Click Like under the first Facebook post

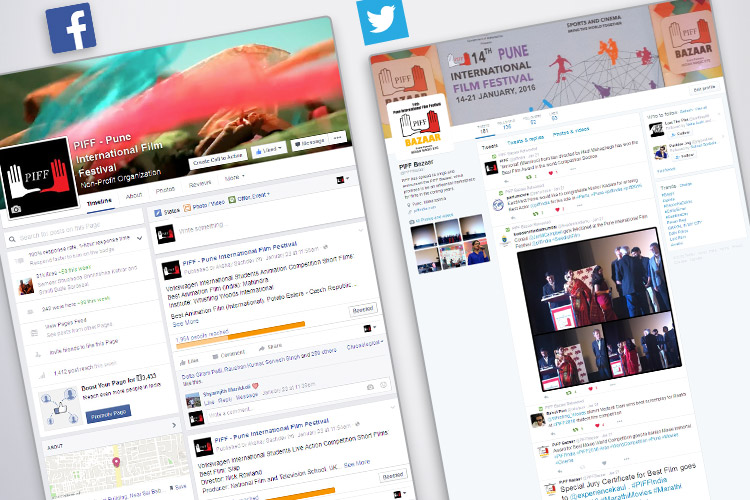(189, 362)
